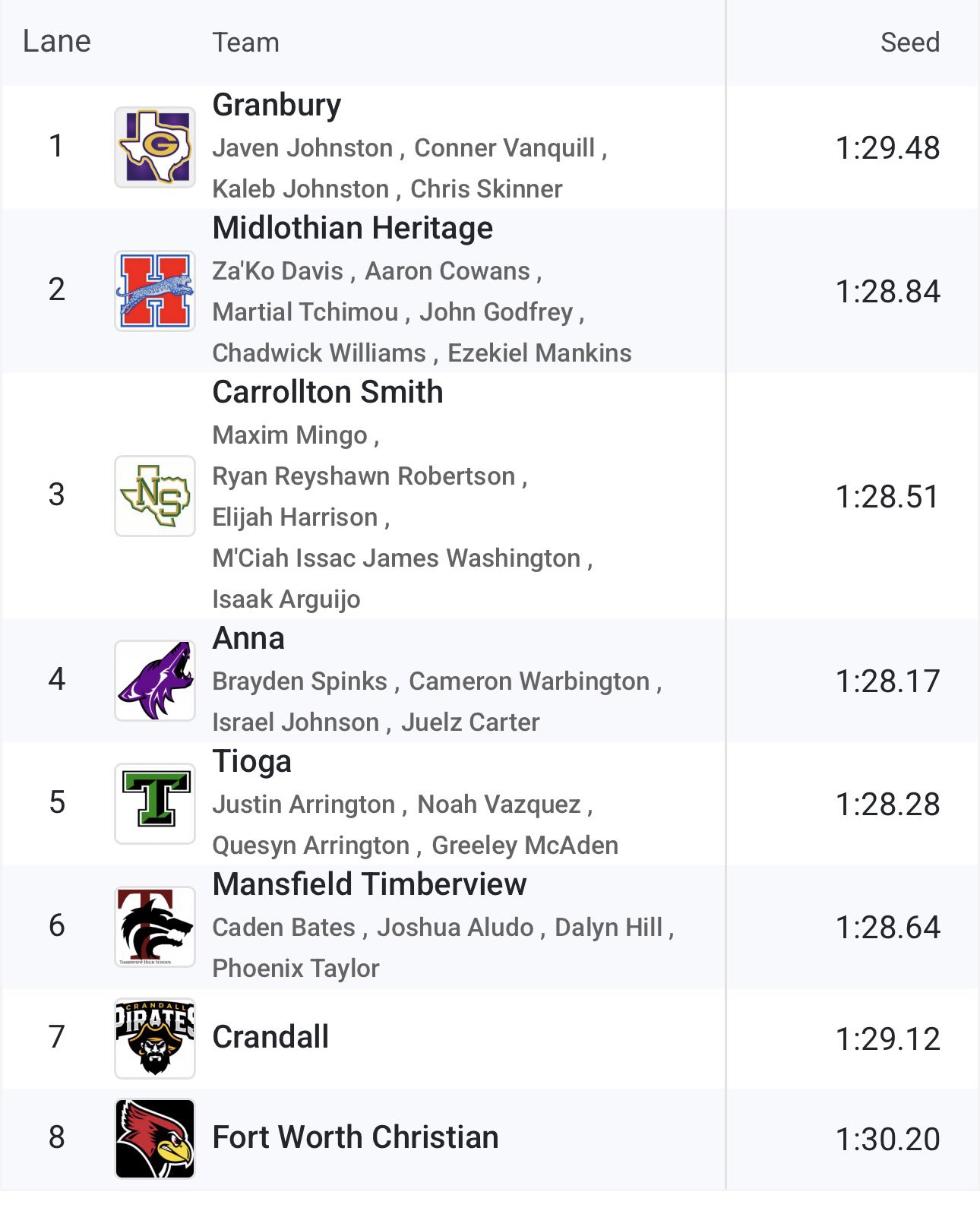The image size is (980, 1214).
Task: Click the Granbury team logo
Action: tap(155, 147)
